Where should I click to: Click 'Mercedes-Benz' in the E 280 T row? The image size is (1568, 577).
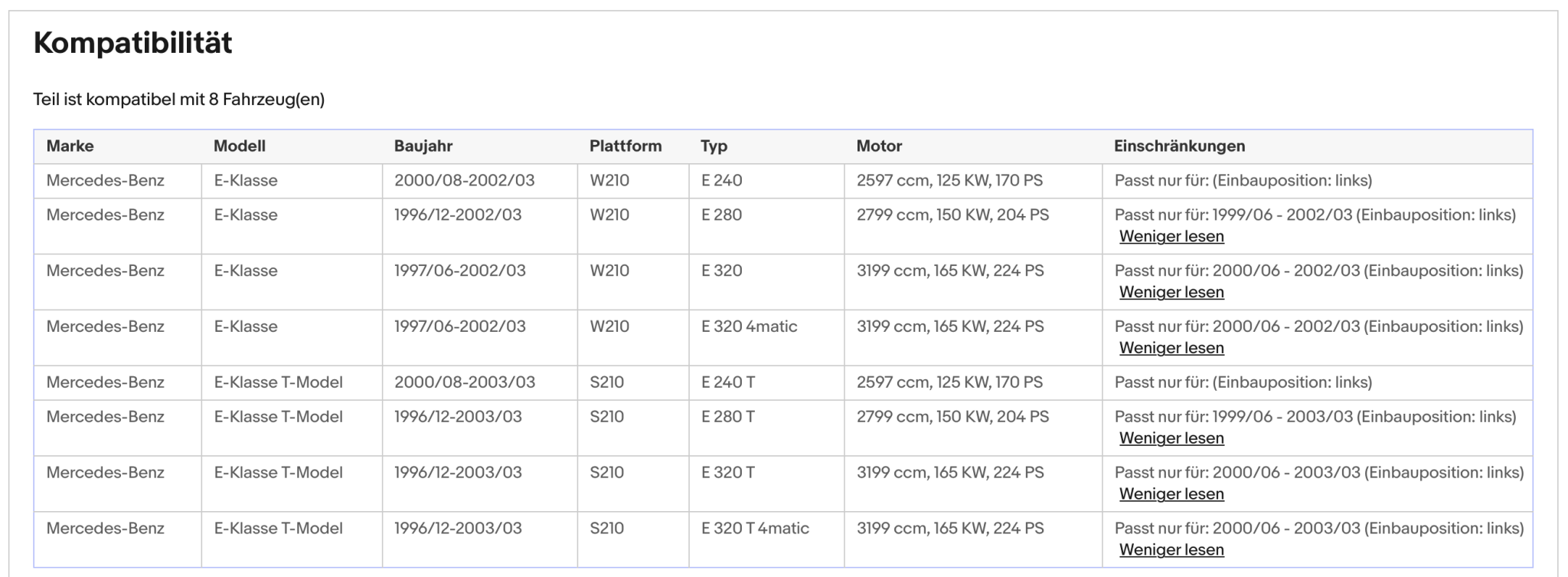point(106,417)
